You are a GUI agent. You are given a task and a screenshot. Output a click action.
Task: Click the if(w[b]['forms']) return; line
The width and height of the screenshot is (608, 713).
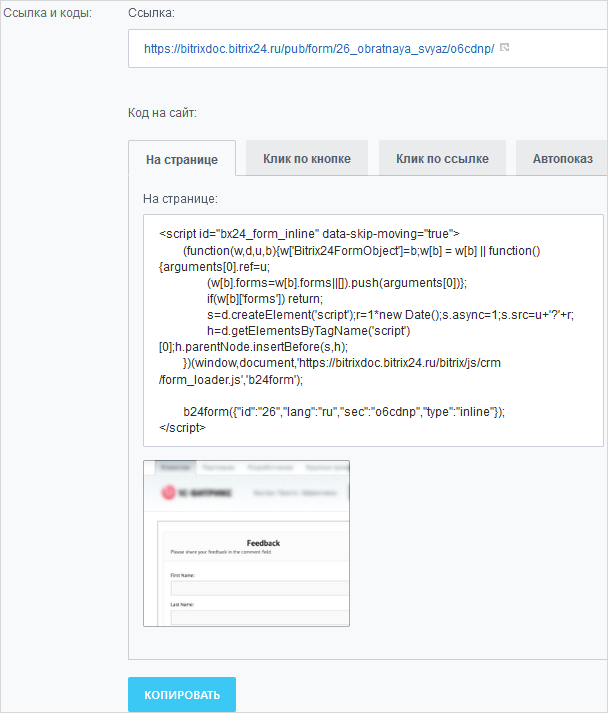[265, 299]
